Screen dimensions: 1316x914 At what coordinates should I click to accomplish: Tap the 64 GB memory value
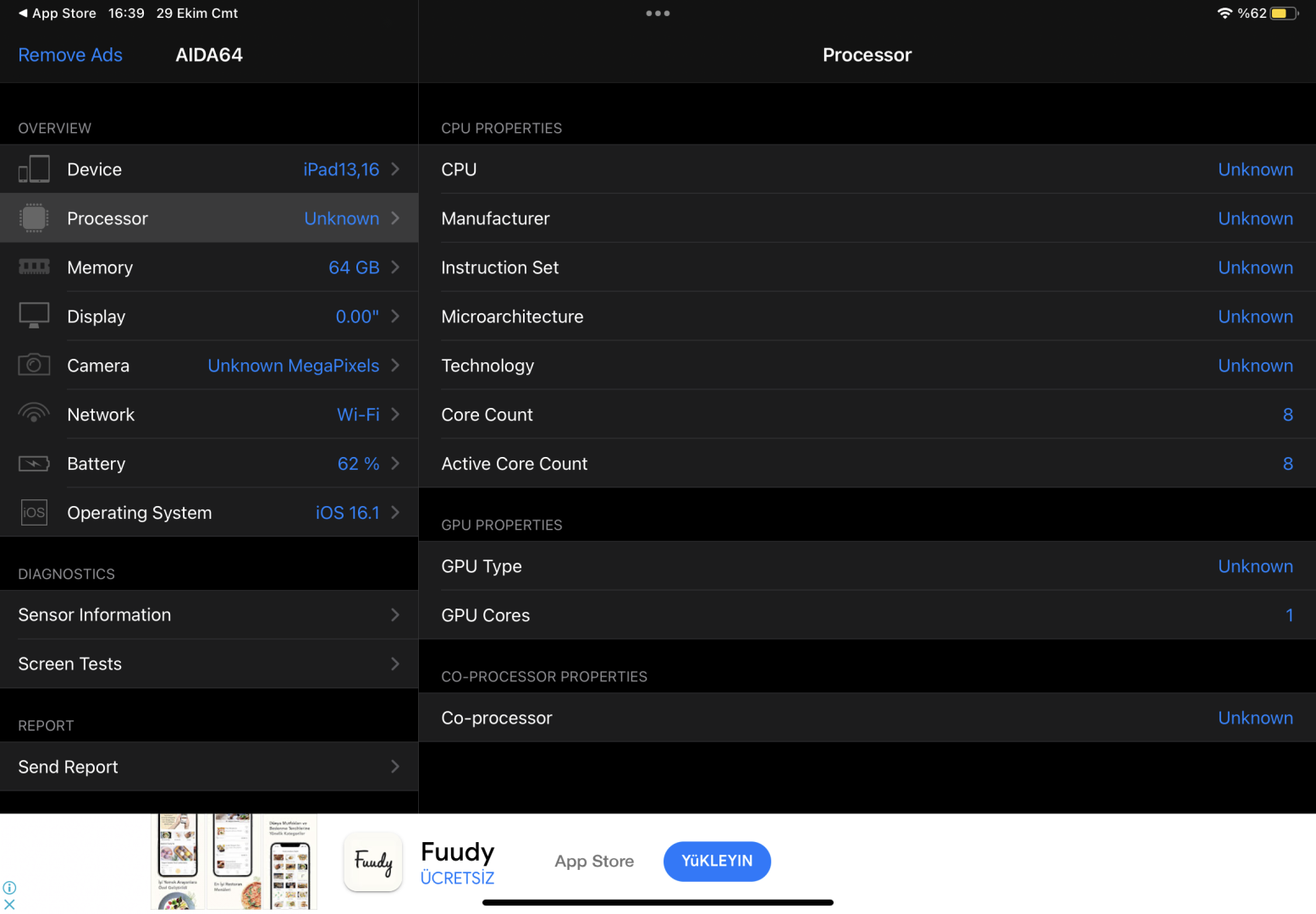tap(354, 267)
